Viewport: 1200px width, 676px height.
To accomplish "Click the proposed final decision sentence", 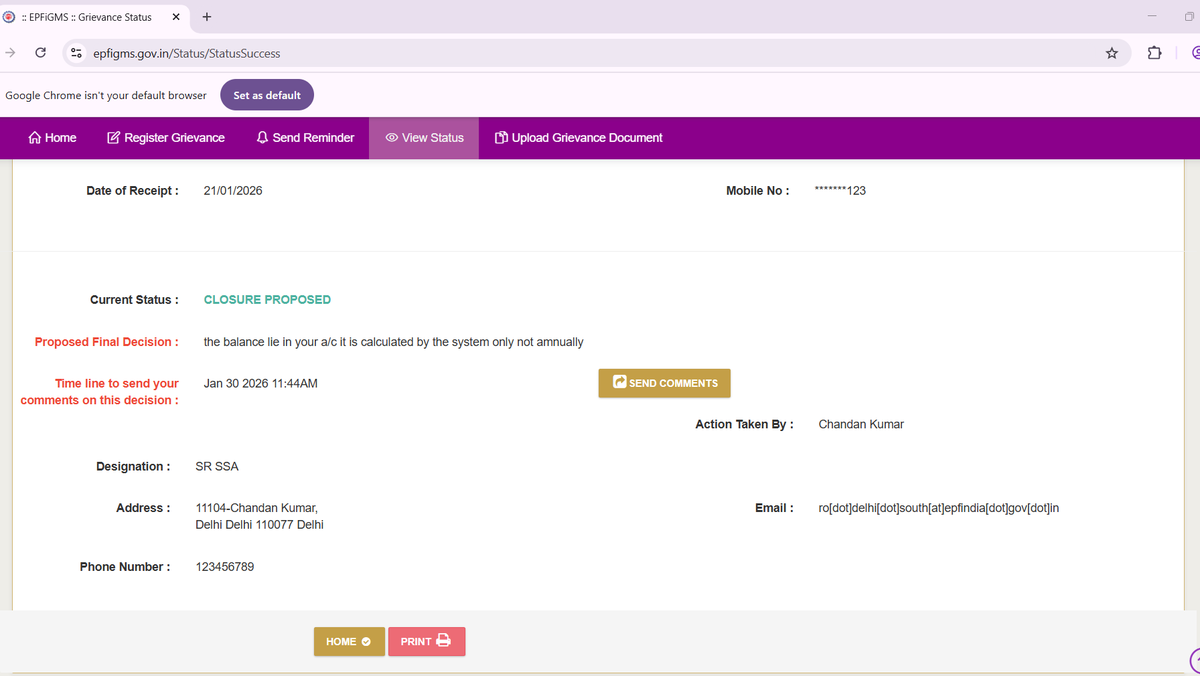I will point(393,342).
